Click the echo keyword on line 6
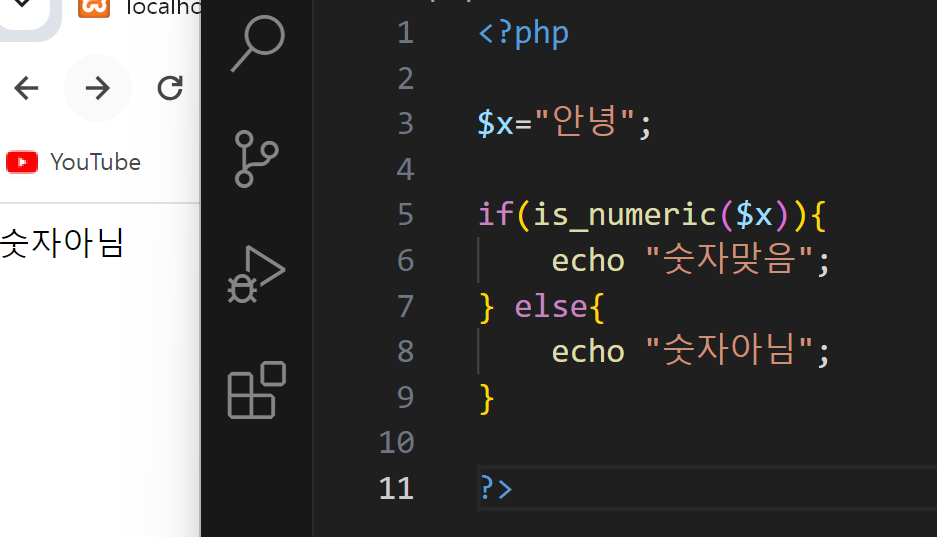The image size is (937, 537). click(x=588, y=261)
